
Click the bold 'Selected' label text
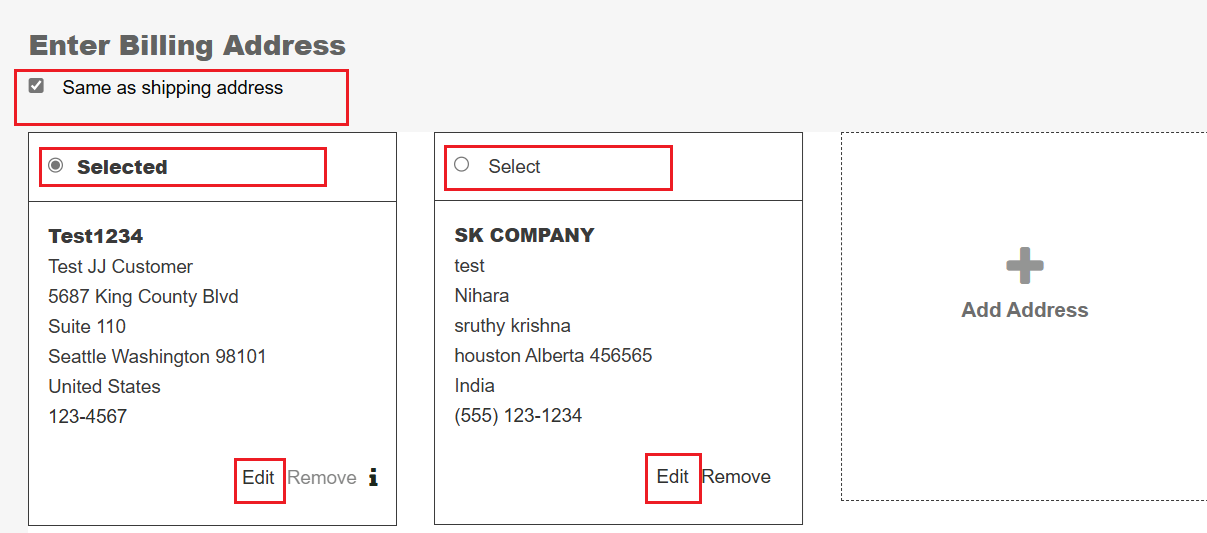122,167
